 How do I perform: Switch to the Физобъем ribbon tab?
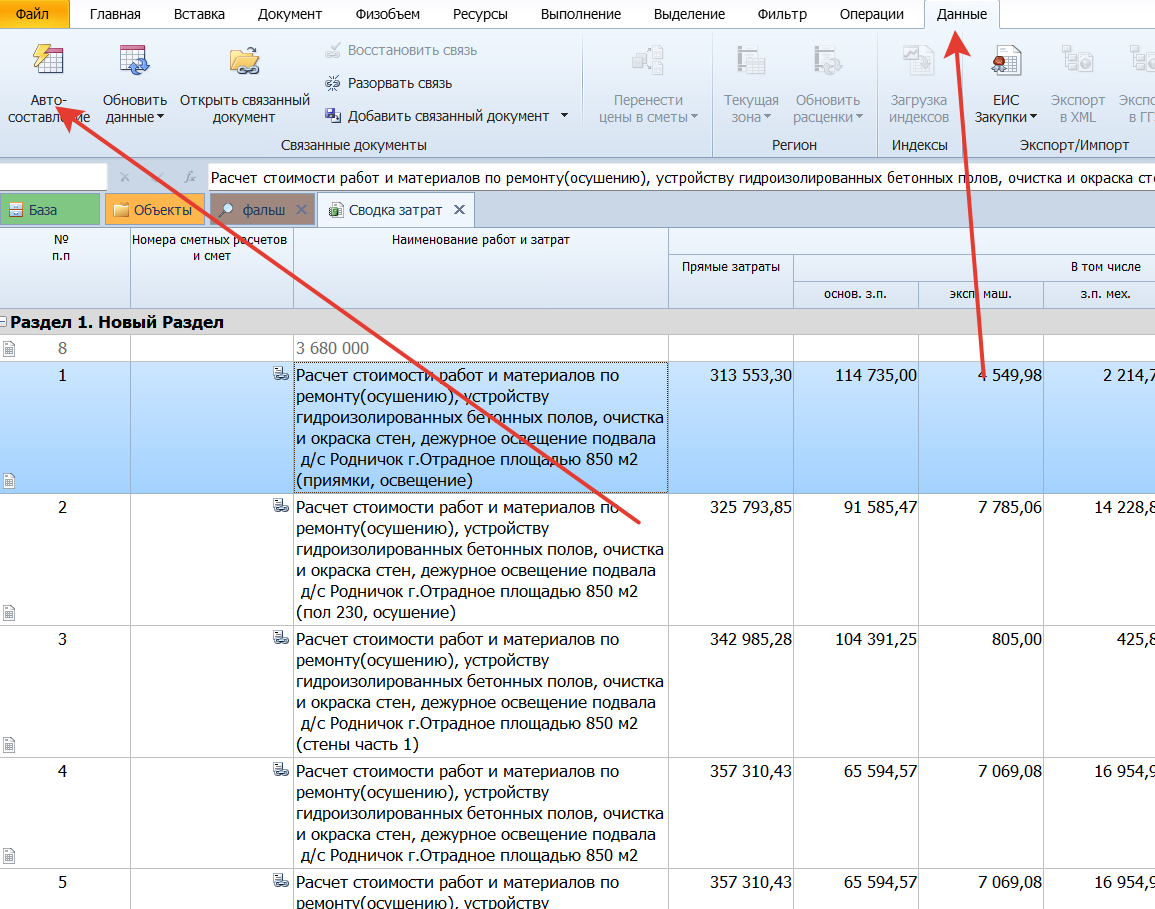tap(387, 14)
